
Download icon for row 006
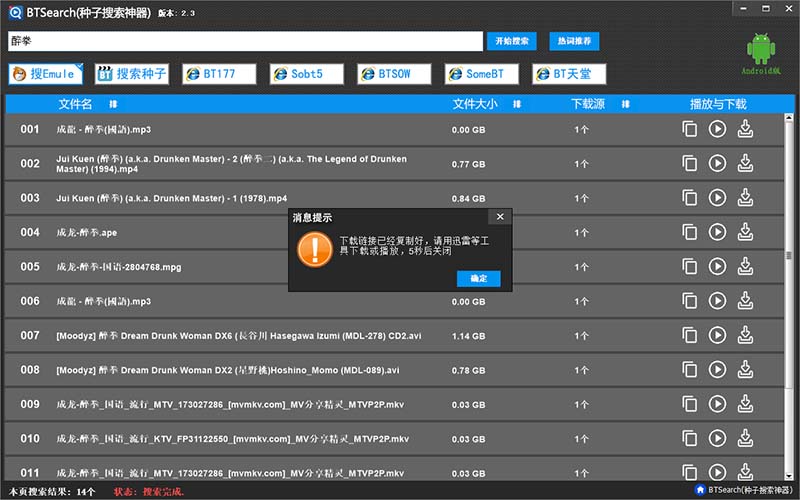tap(745, 300)
